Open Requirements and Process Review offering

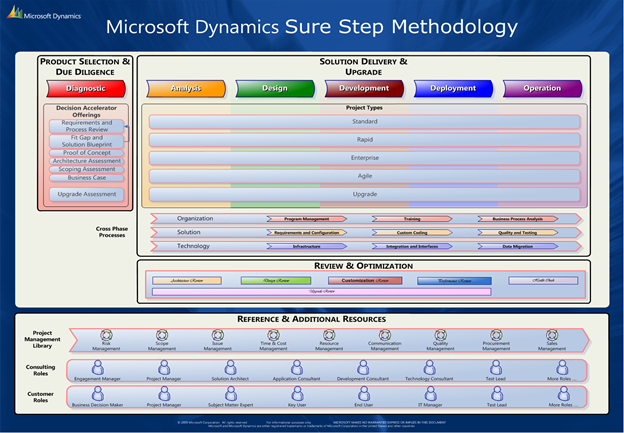[87, 126]
